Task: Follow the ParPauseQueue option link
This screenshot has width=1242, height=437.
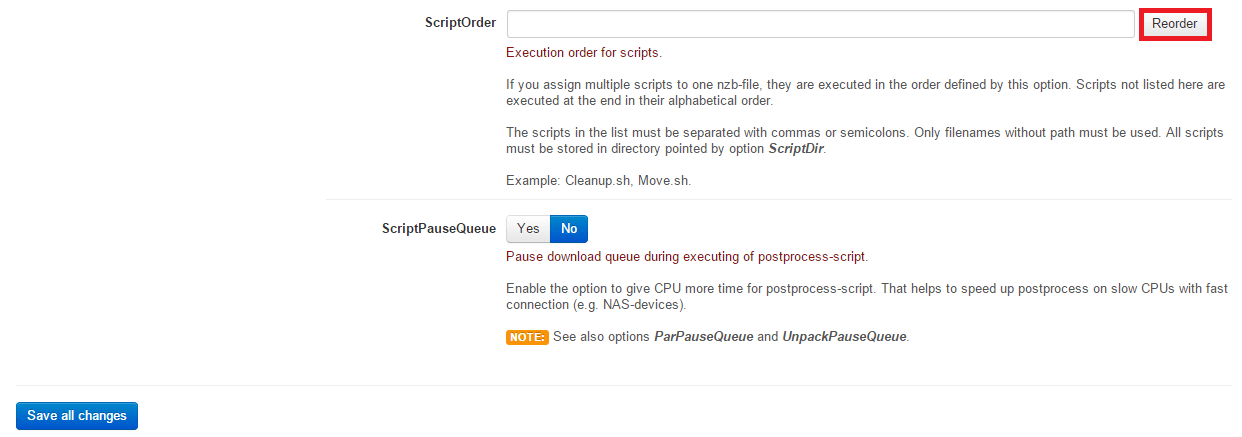Action: 703,337
